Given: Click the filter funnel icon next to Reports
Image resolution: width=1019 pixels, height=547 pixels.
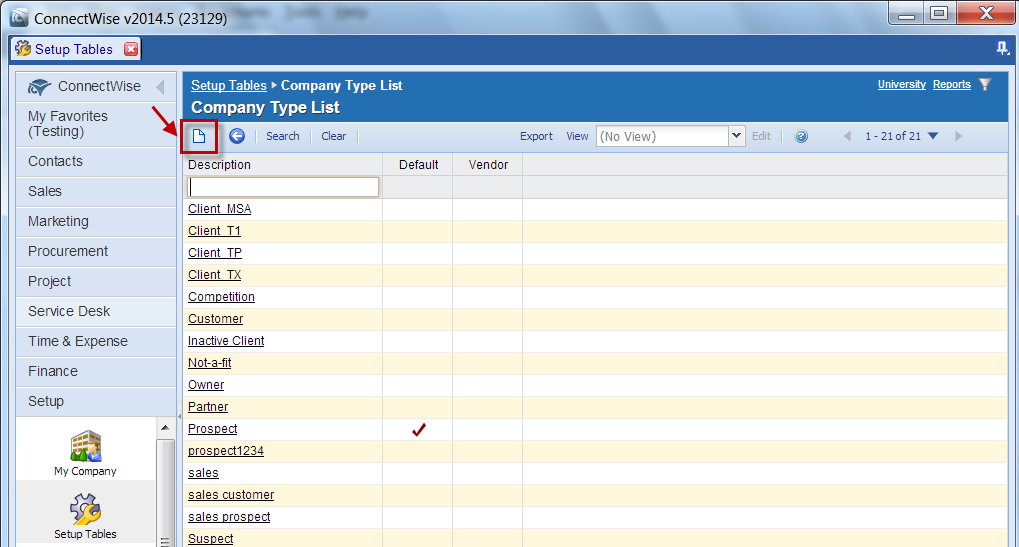Looking at the screenshot, I should point(985,84).
